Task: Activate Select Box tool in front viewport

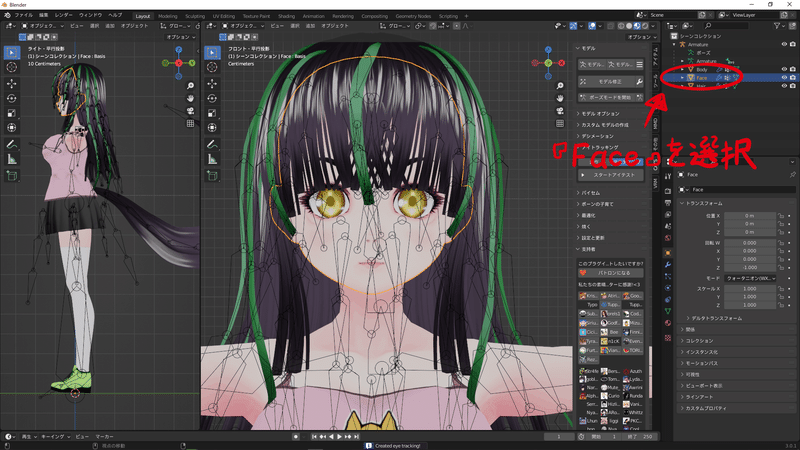Action: (212, 52)
